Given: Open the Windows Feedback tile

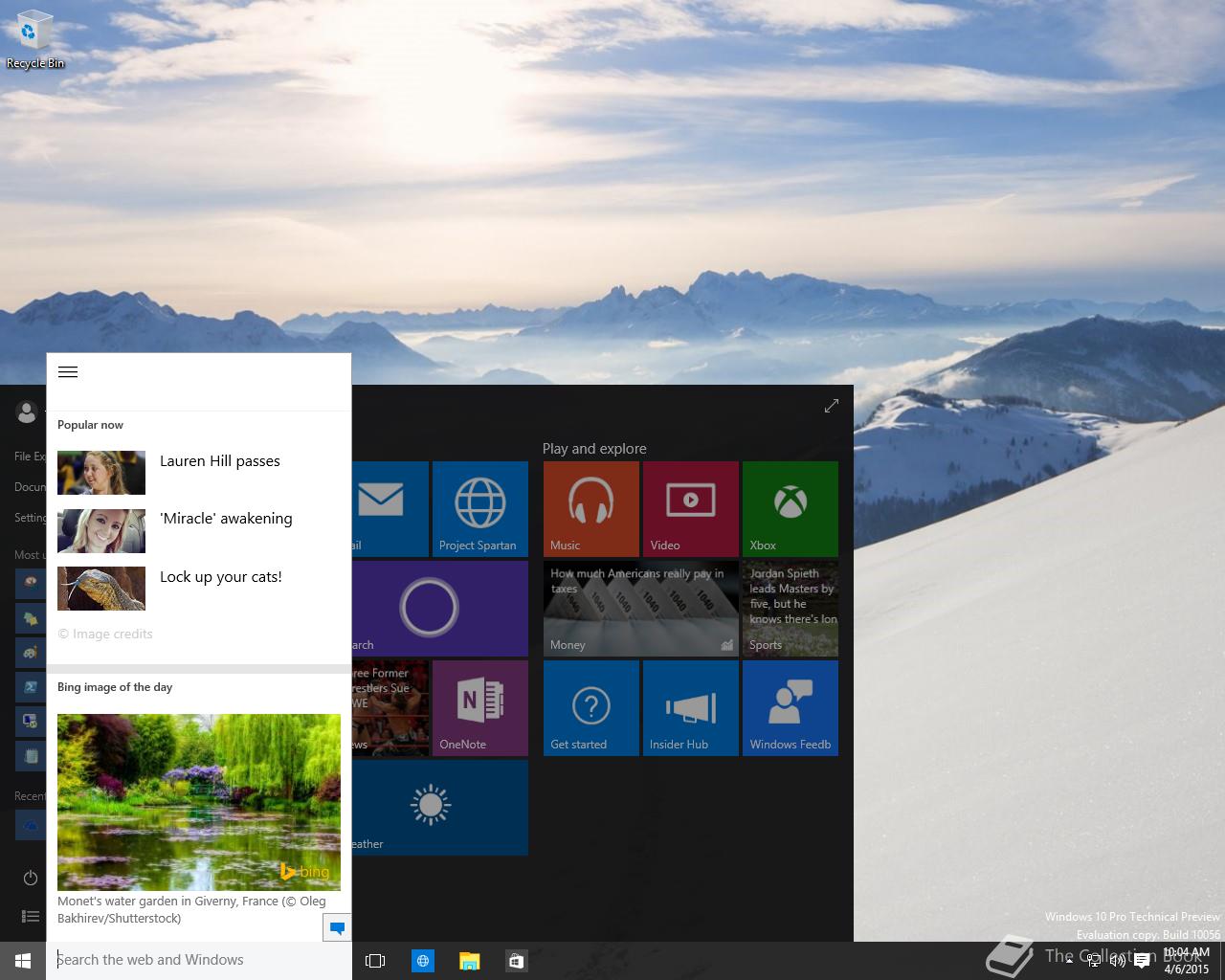Looking at the screenshot, I should pyautogui.click(x=791, y=708).
